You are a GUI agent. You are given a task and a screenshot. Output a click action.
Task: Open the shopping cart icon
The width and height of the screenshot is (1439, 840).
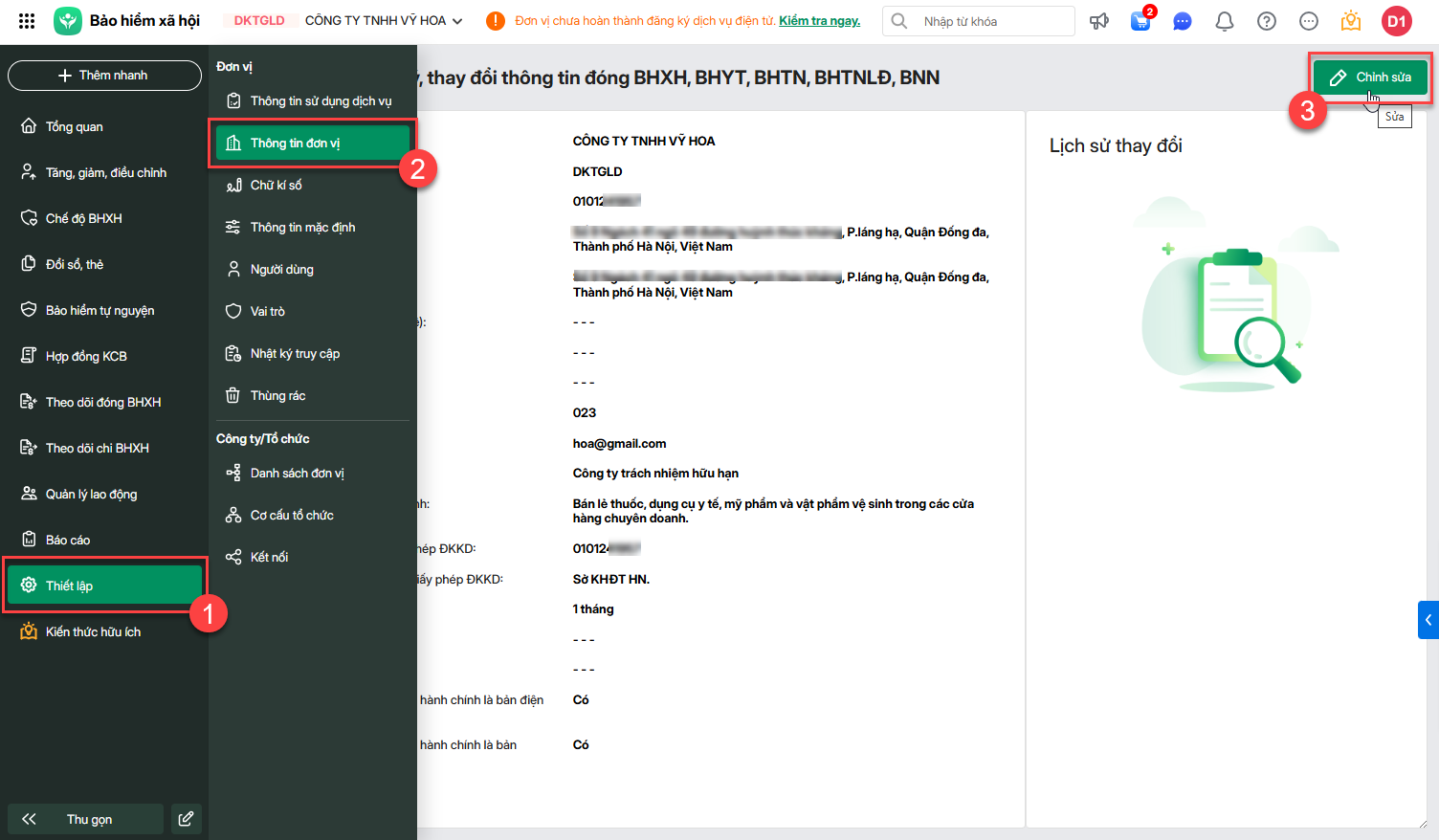(x=1140, y=21)
